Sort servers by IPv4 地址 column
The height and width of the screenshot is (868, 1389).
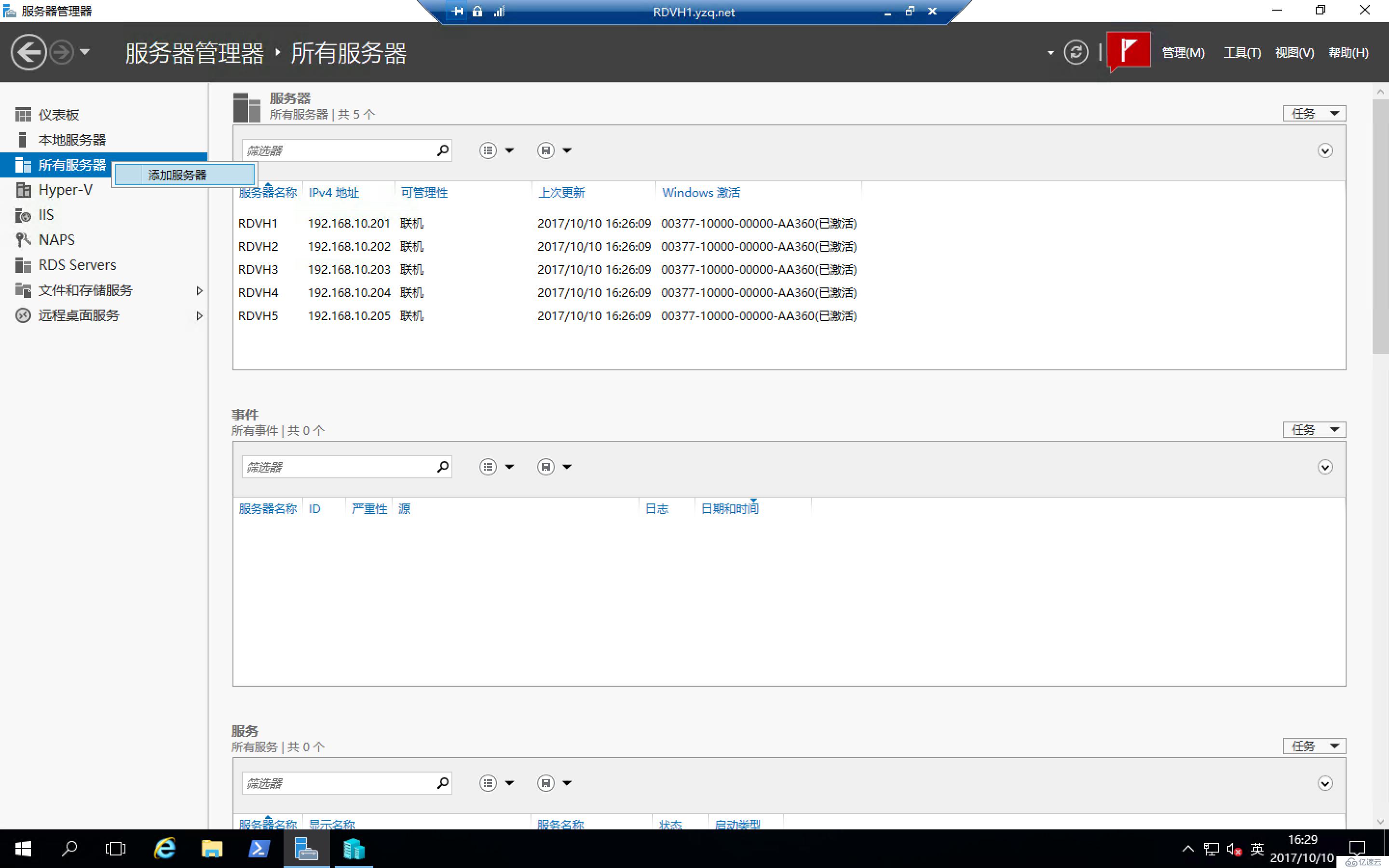coord(333,192)
